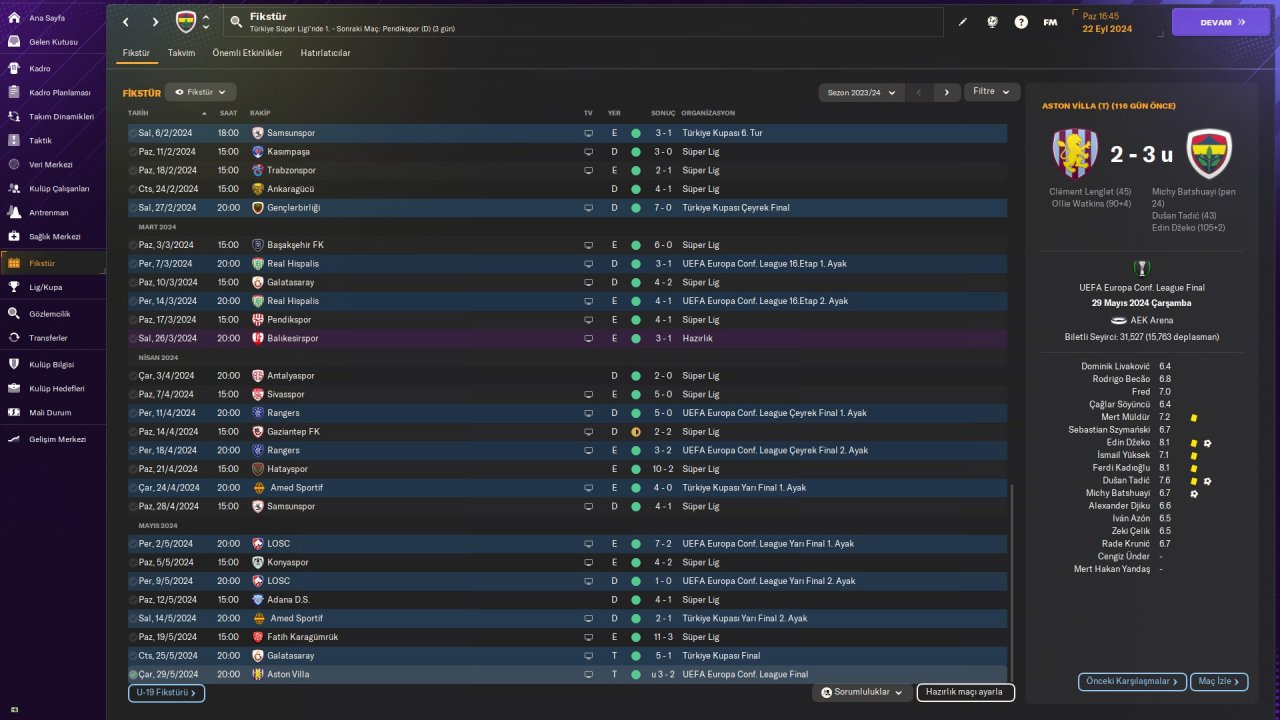Switch to the Önemli Etkinlikler tab
The width and height of the screenshot is (1280, 720).
point(248,53)
